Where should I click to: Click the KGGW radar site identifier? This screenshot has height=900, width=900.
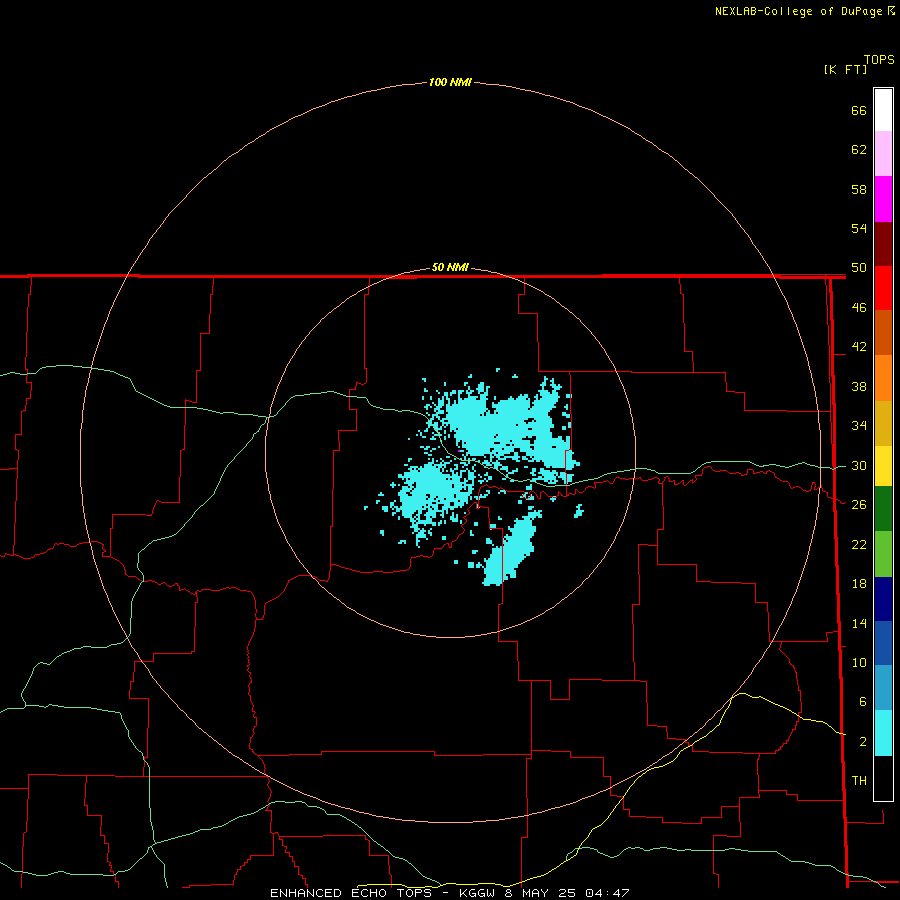477,893
